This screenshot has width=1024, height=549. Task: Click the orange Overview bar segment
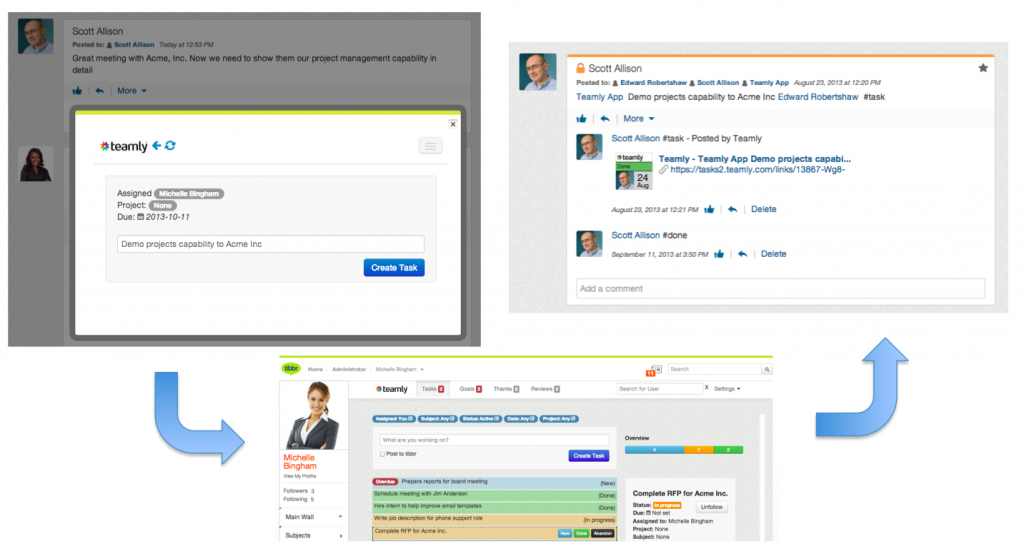[x=698, y=450]
